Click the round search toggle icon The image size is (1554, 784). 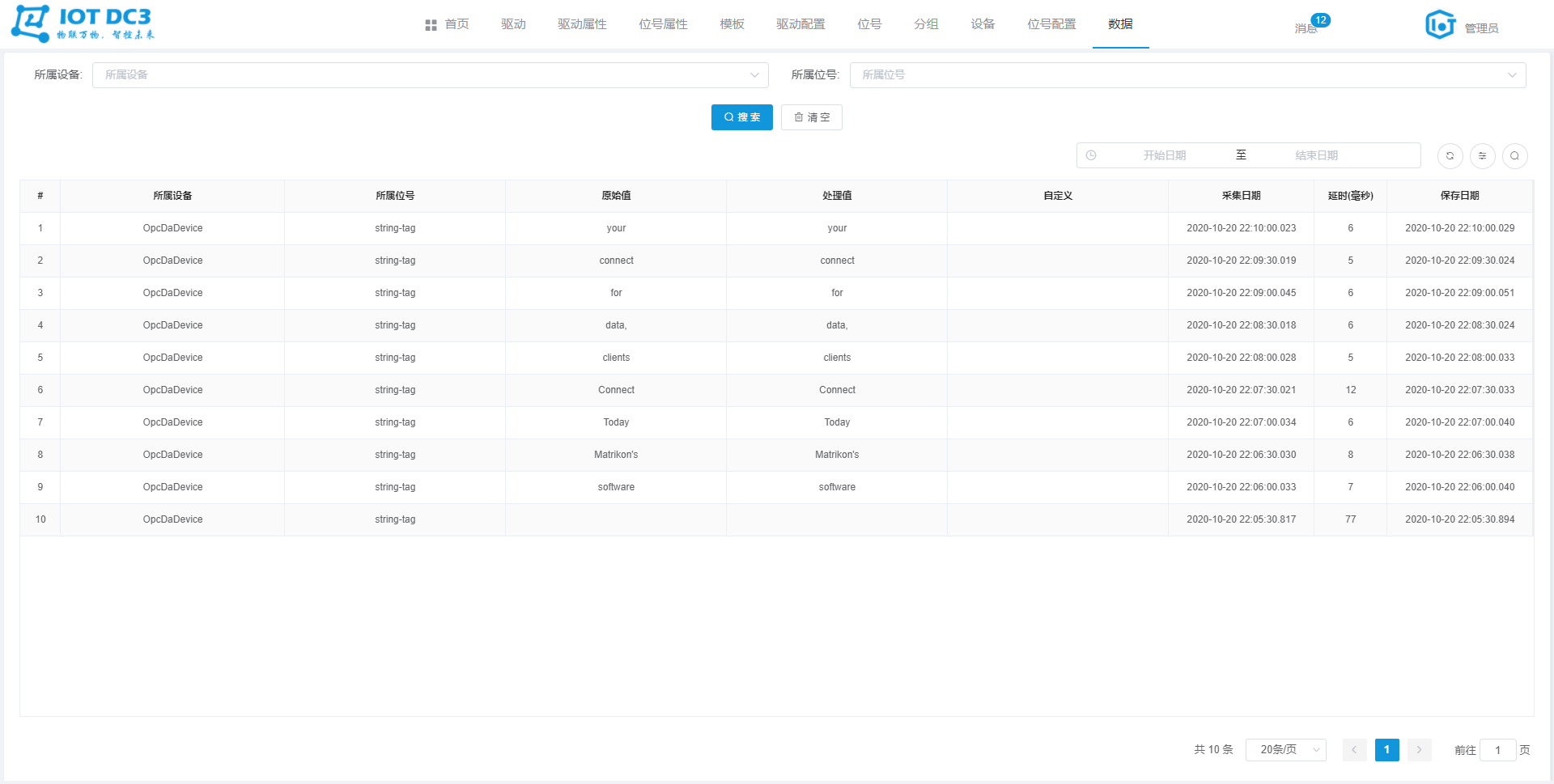point(1514,155)
